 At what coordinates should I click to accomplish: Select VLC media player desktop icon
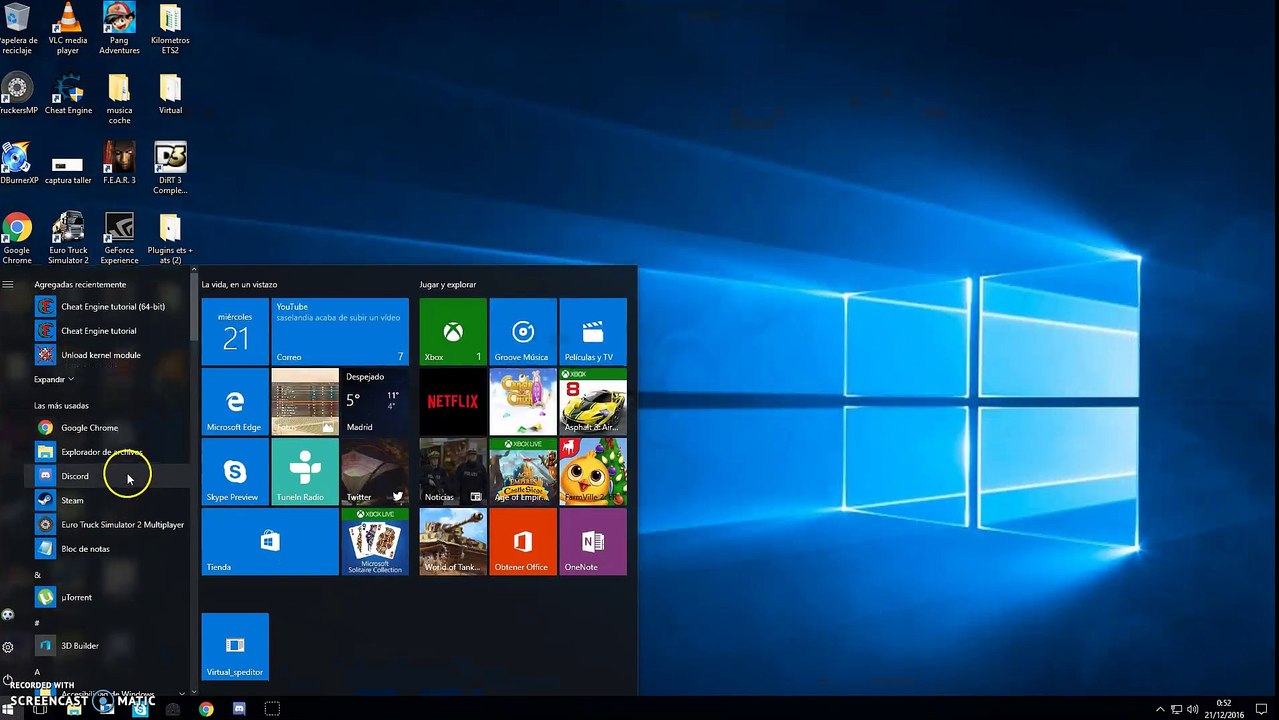coord(67,29)
